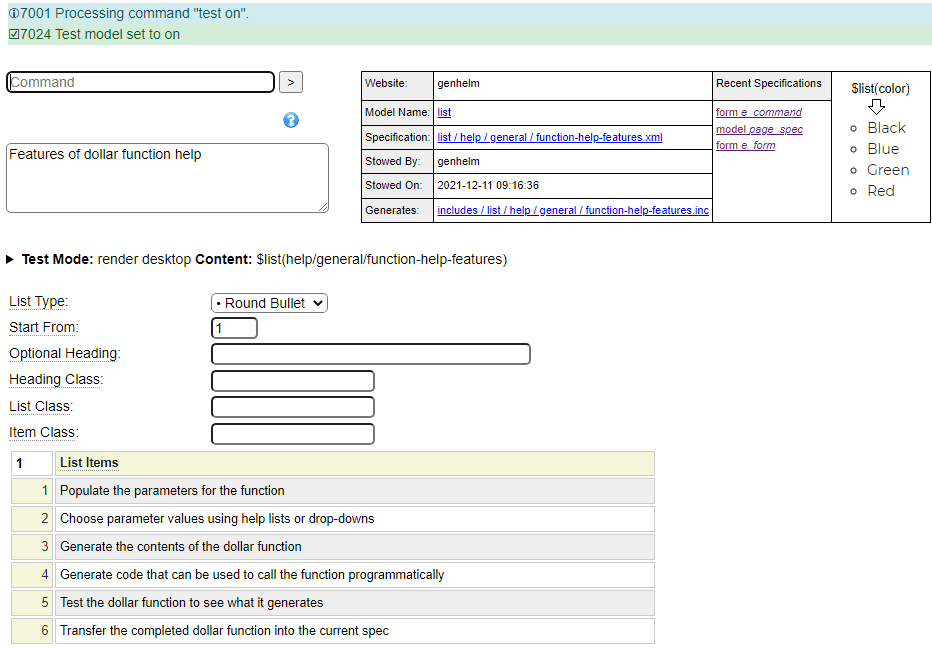Open recent spec form e_command
Image resolution: width=932 pixels, height=649 pixels.
tap(758, 113)
